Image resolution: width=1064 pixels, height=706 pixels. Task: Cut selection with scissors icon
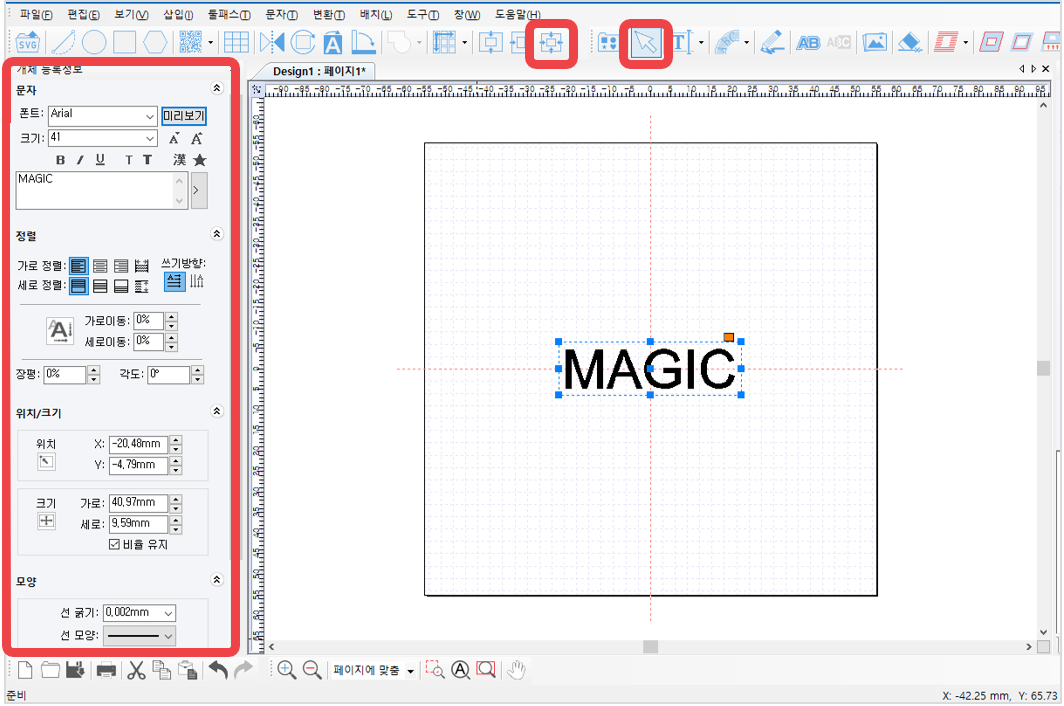click(136, 670)
